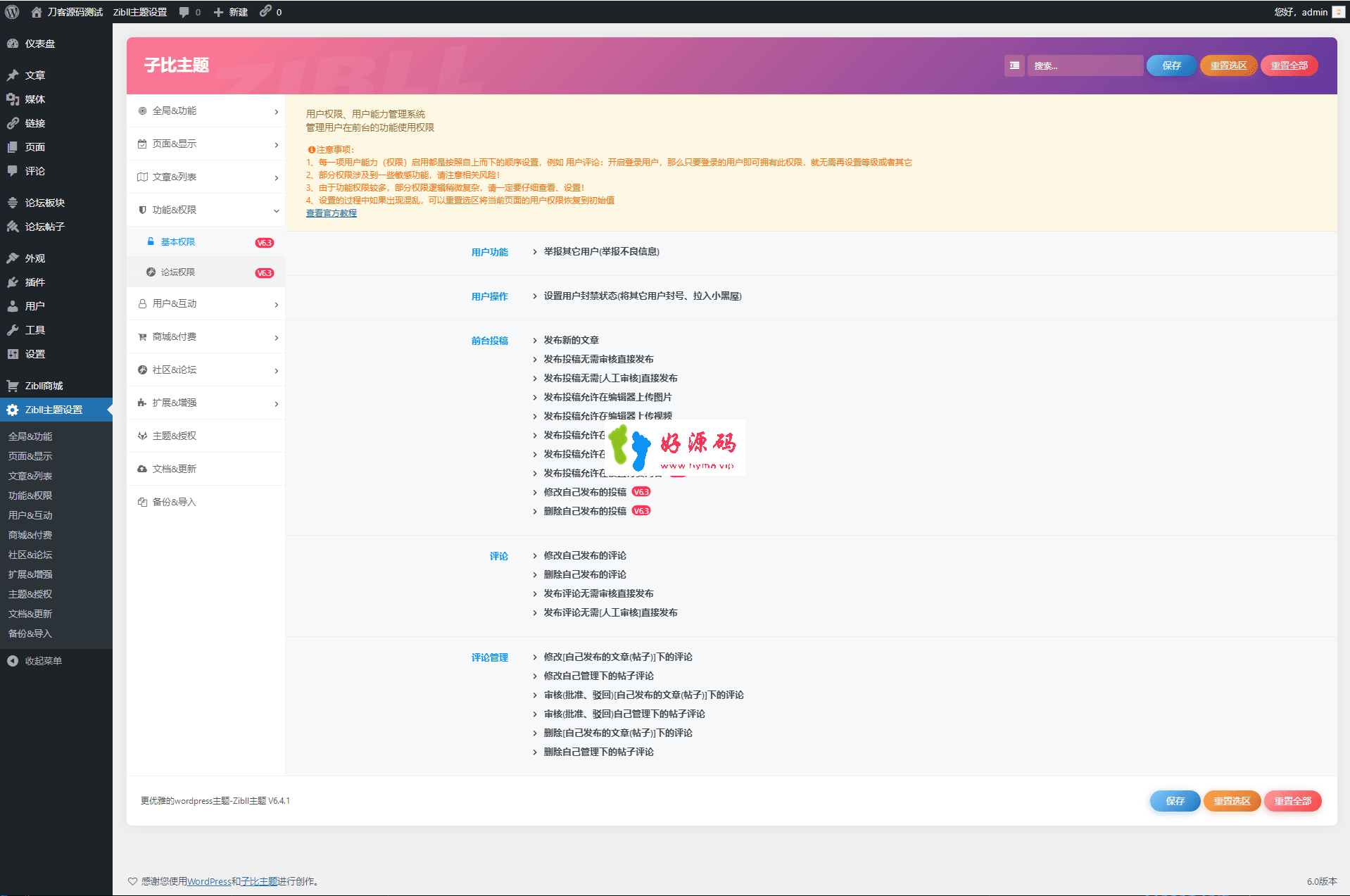Viewport: 1350px width, 896px height.
Task: Click the 论坛板块 icon in sidebar
Action: click(13, 203)
